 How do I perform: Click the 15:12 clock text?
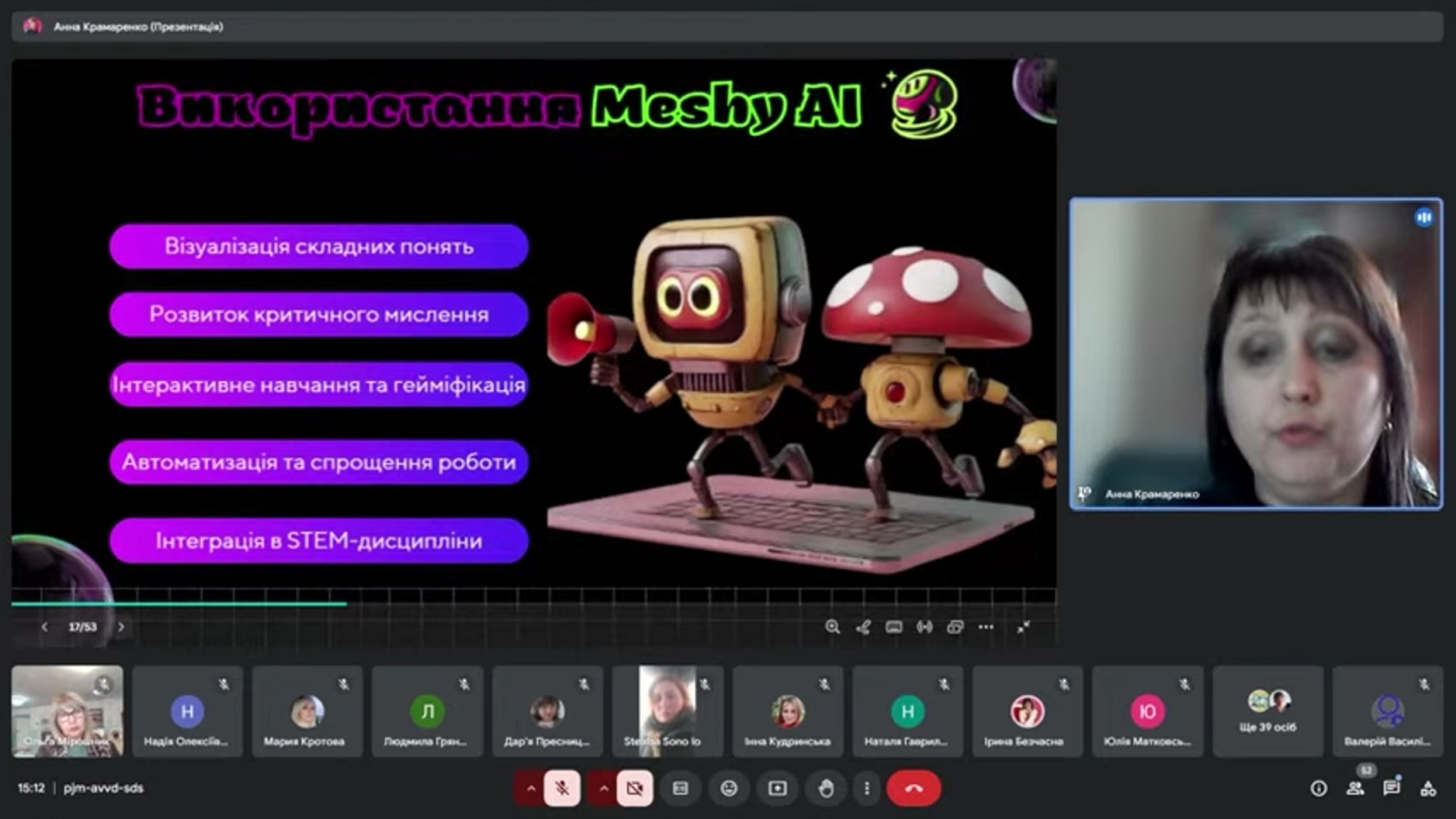coord(31,788)
